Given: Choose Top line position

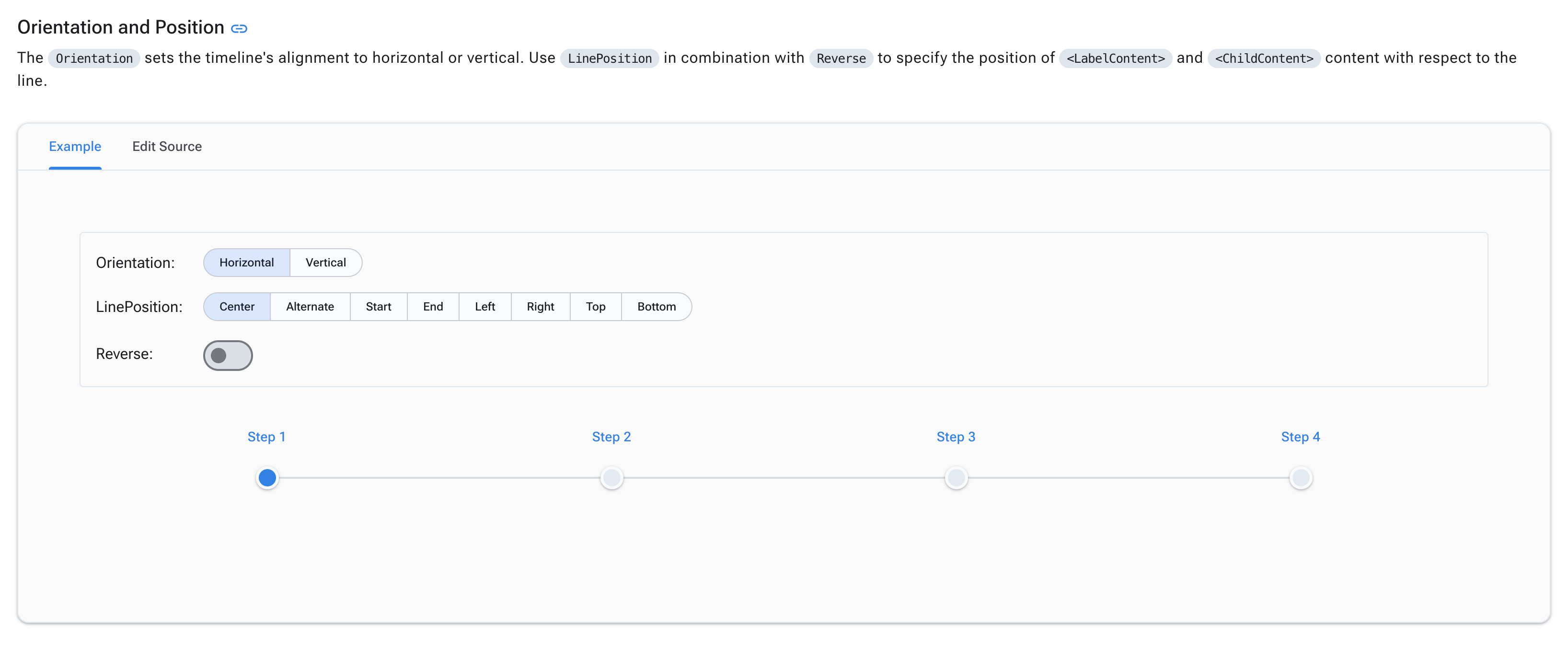Looking at the screenshot, I should (x=596, y=307).
